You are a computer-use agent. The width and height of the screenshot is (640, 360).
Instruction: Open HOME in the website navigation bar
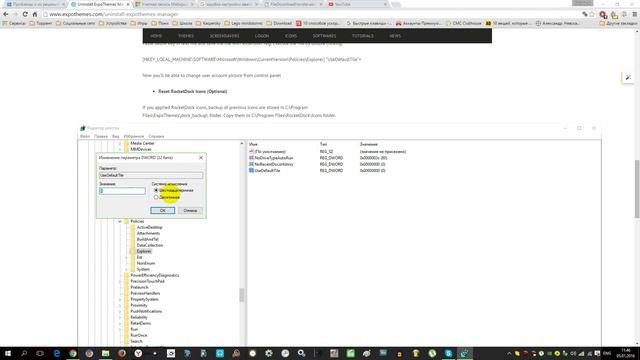pyautogui.click(x=156, y=36)
